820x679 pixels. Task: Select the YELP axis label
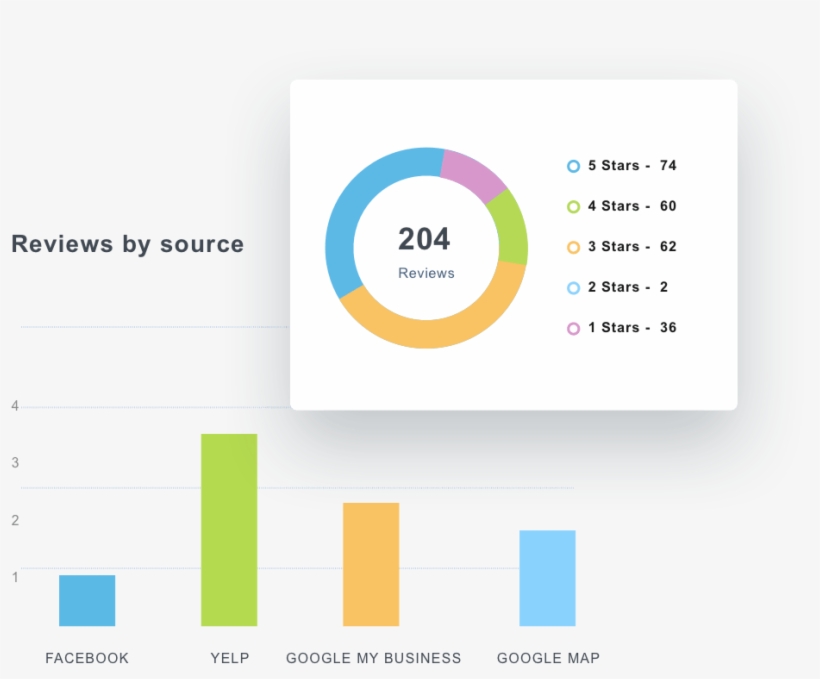coord(229,658)
